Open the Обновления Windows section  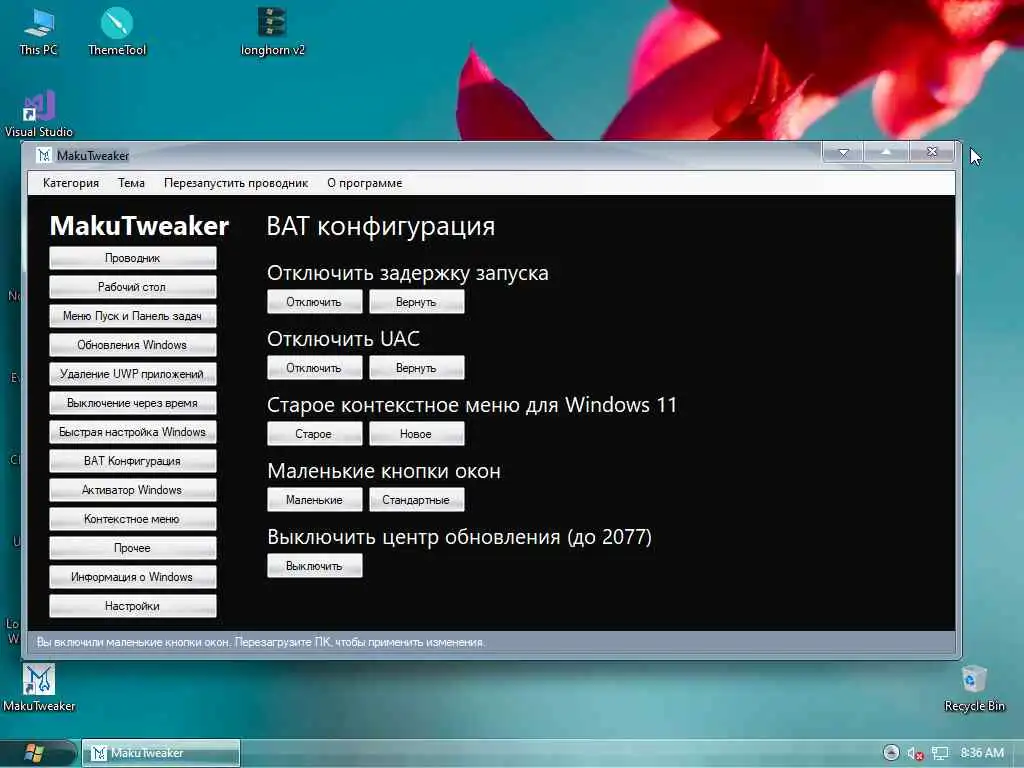pyautogui.click(x=133, y=345)
